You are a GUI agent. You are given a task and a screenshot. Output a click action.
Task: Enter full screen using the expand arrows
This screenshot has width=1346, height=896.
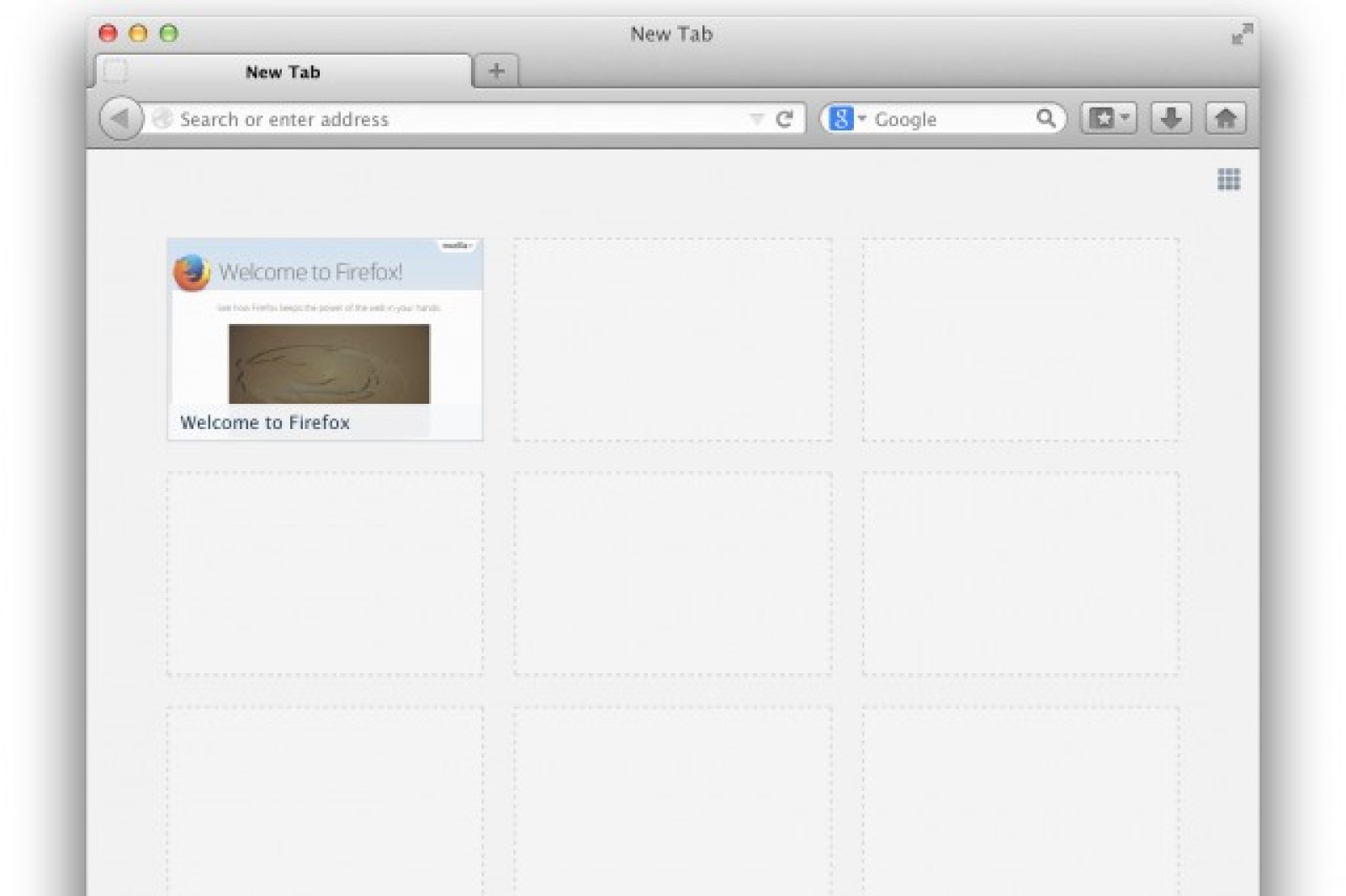(1242, 34)
